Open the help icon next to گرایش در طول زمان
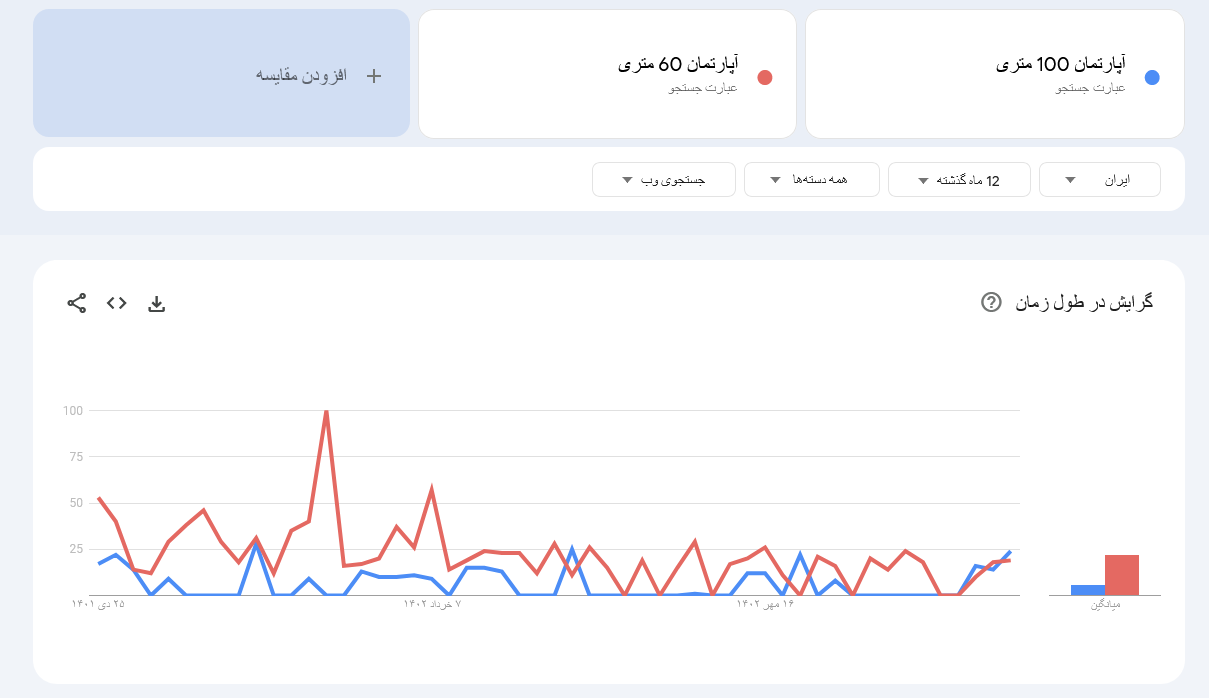This screenshot has height=698, width=1209. pyautogui.click(x=990, y=302)
